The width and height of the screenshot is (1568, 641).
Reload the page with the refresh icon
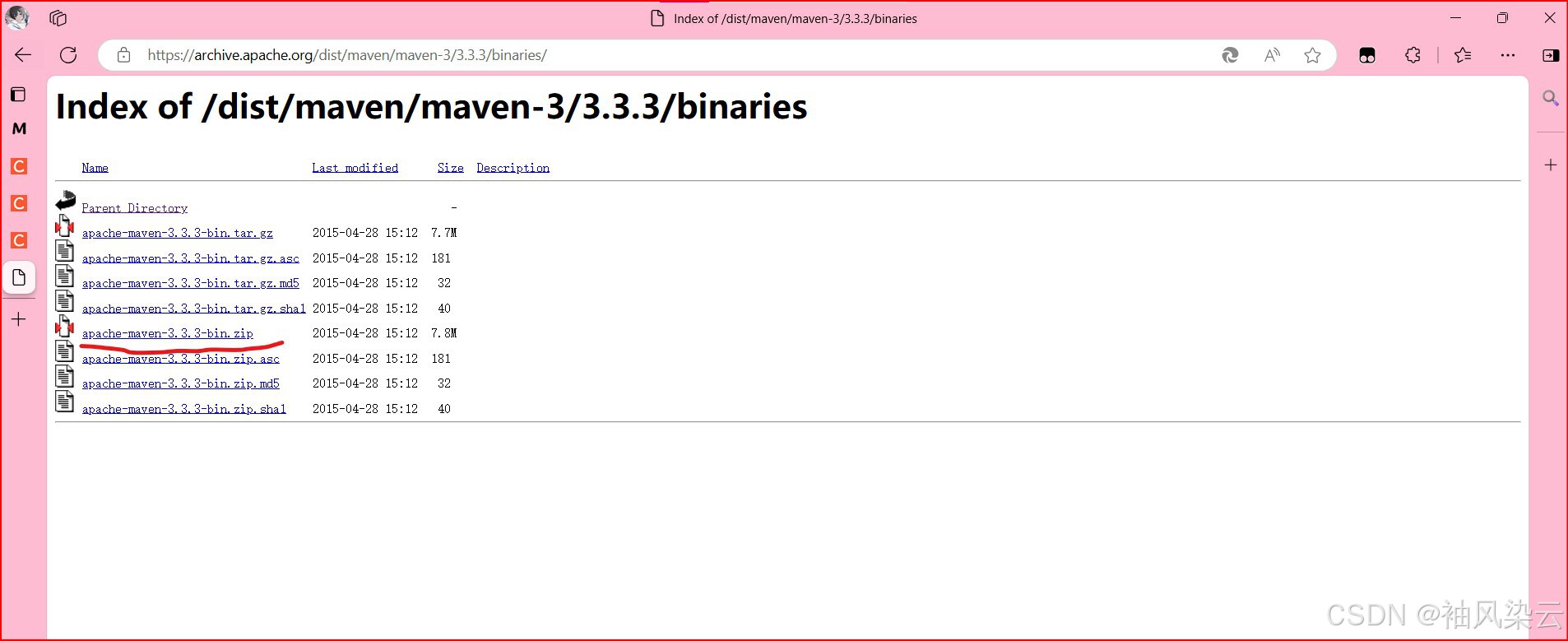(68, 55)
